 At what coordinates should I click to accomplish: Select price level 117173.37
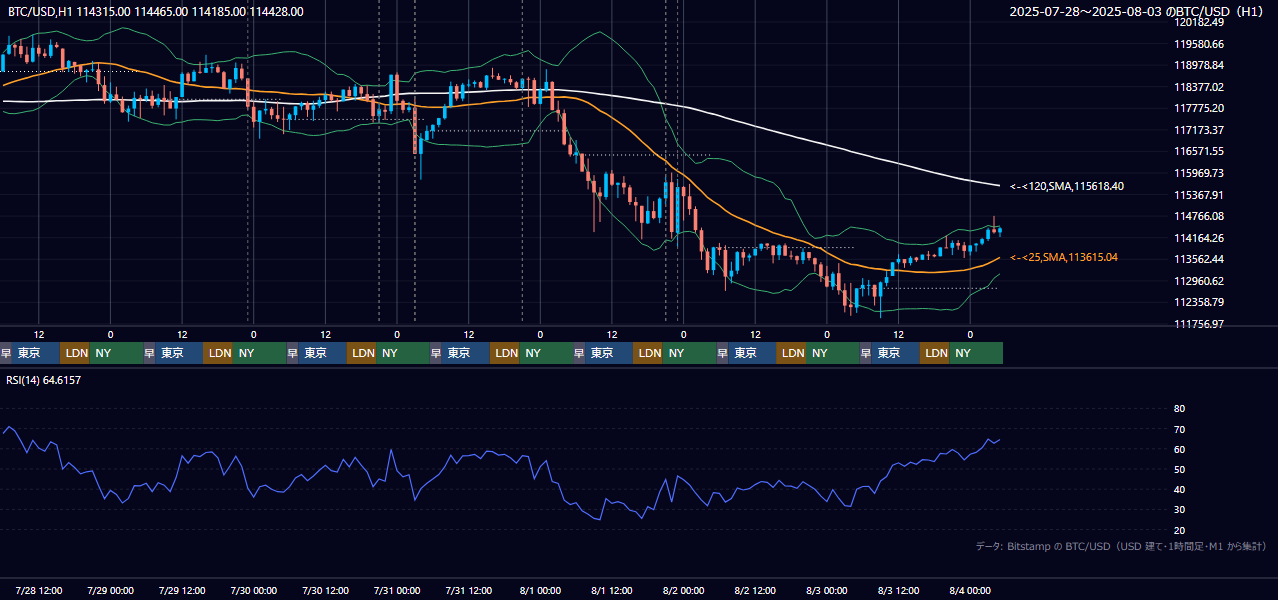click(1199, 130)
